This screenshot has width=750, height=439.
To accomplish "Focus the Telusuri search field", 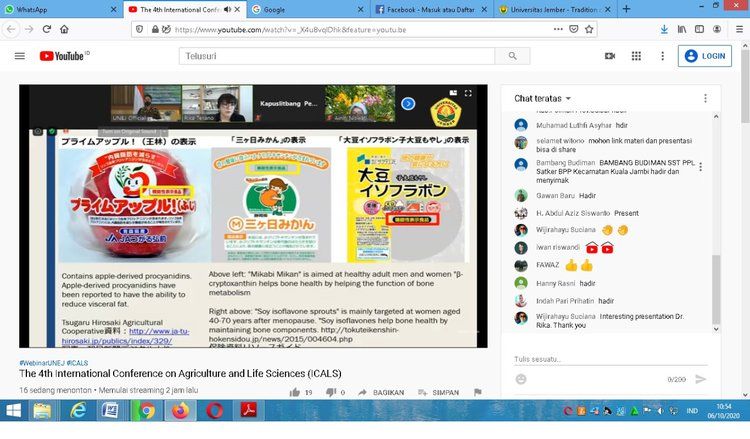I will [x=337, y=56].
